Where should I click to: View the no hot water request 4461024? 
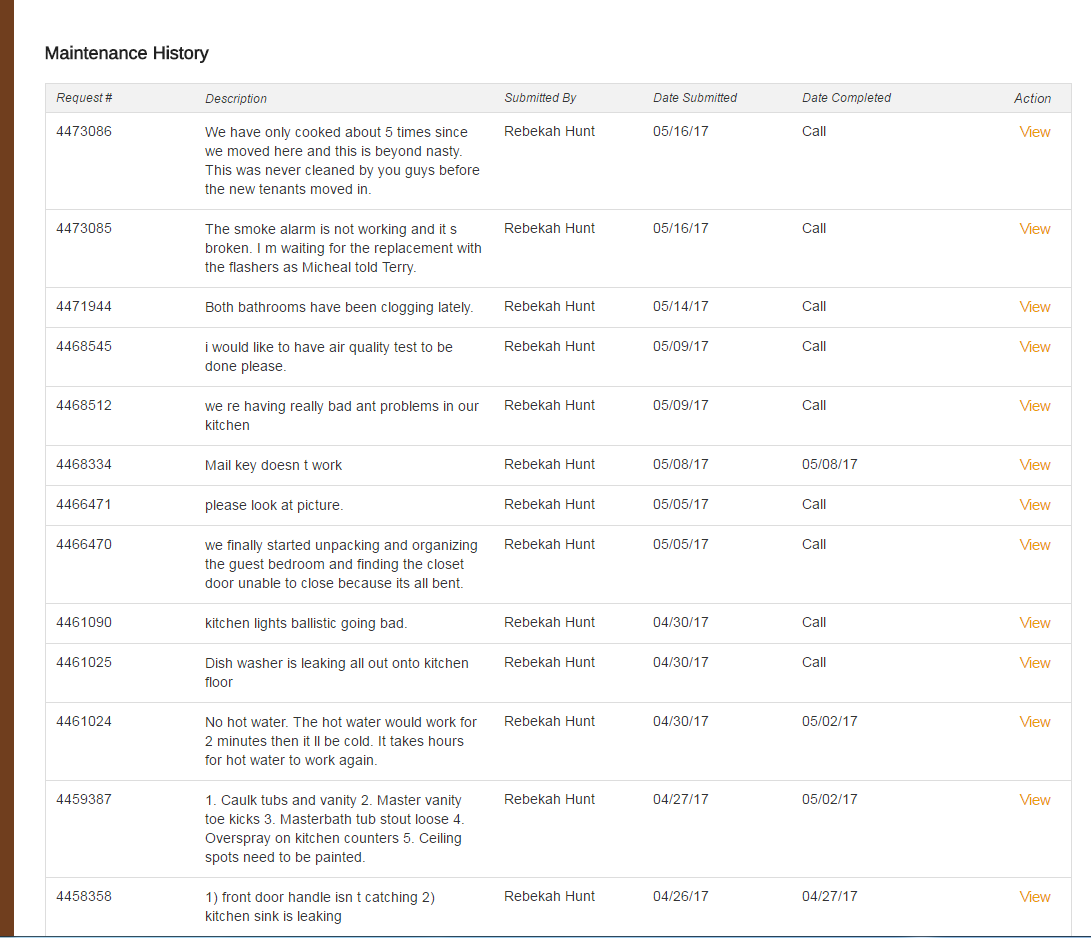1034,722
